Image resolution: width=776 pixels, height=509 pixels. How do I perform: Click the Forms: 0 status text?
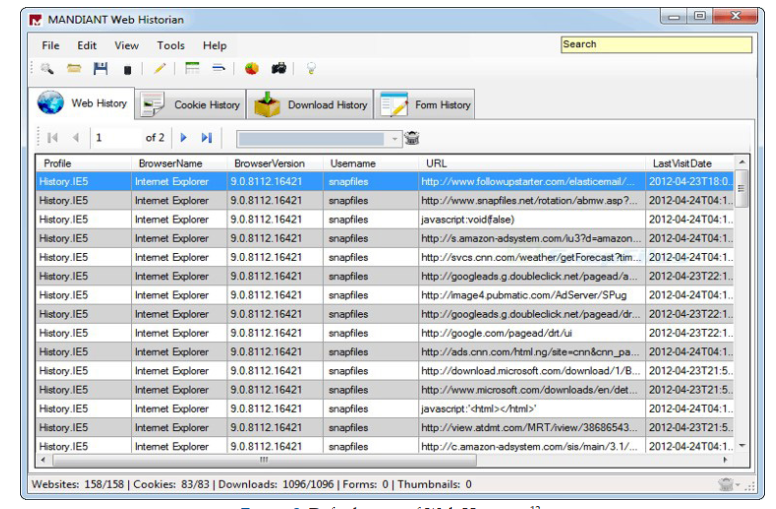(x=365, y=484)
